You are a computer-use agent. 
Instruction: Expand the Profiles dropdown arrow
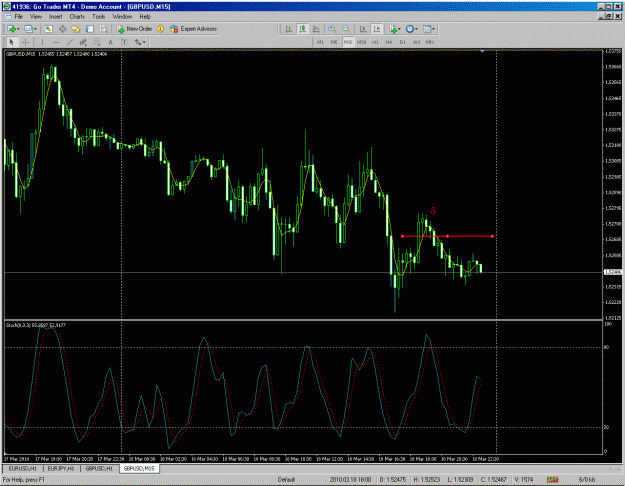click(35, 29)
